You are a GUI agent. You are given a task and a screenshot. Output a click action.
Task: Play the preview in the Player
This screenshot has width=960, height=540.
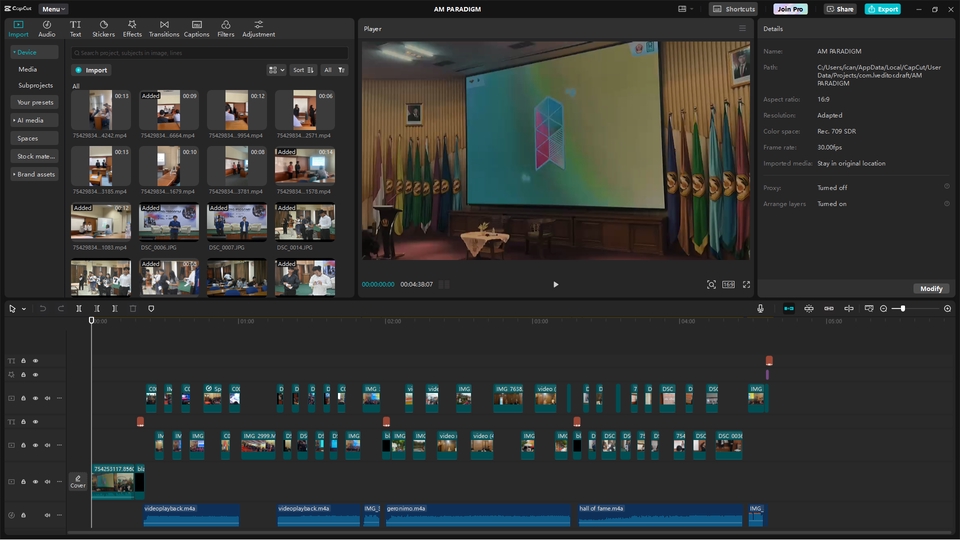[555, 284]
